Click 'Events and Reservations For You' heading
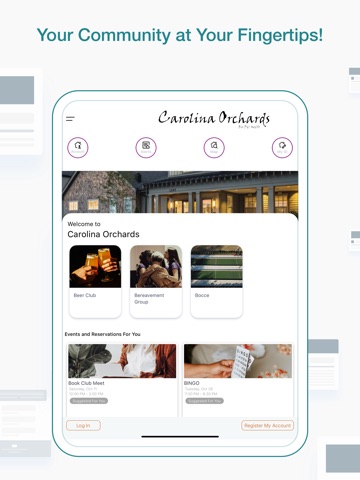 (x=103, y=334)
